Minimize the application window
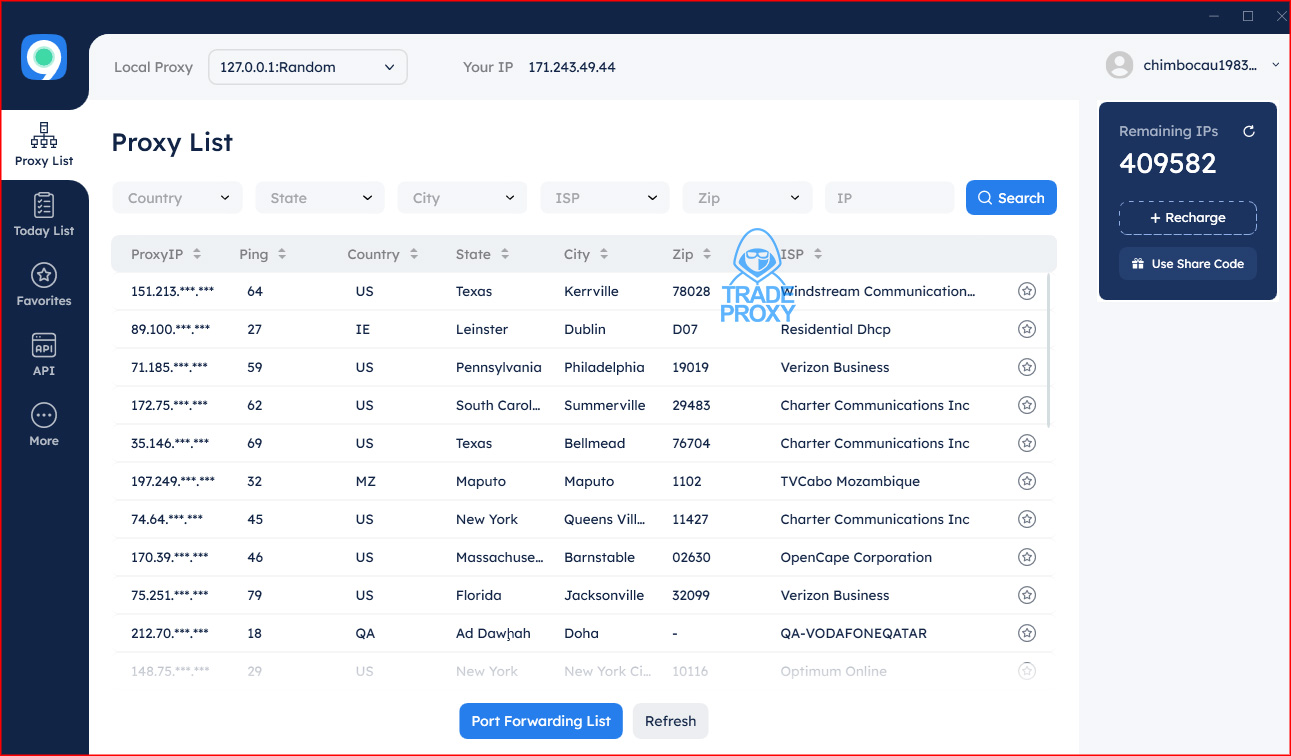 [x=1214, y=16]
